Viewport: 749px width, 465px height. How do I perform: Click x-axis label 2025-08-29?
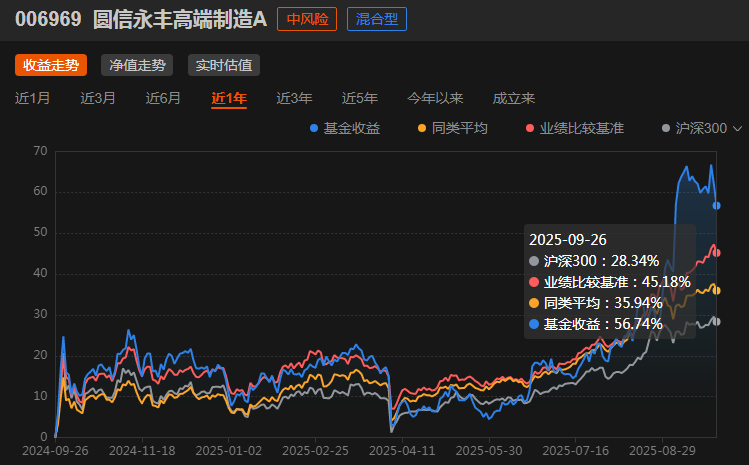(x=662, y=451)
